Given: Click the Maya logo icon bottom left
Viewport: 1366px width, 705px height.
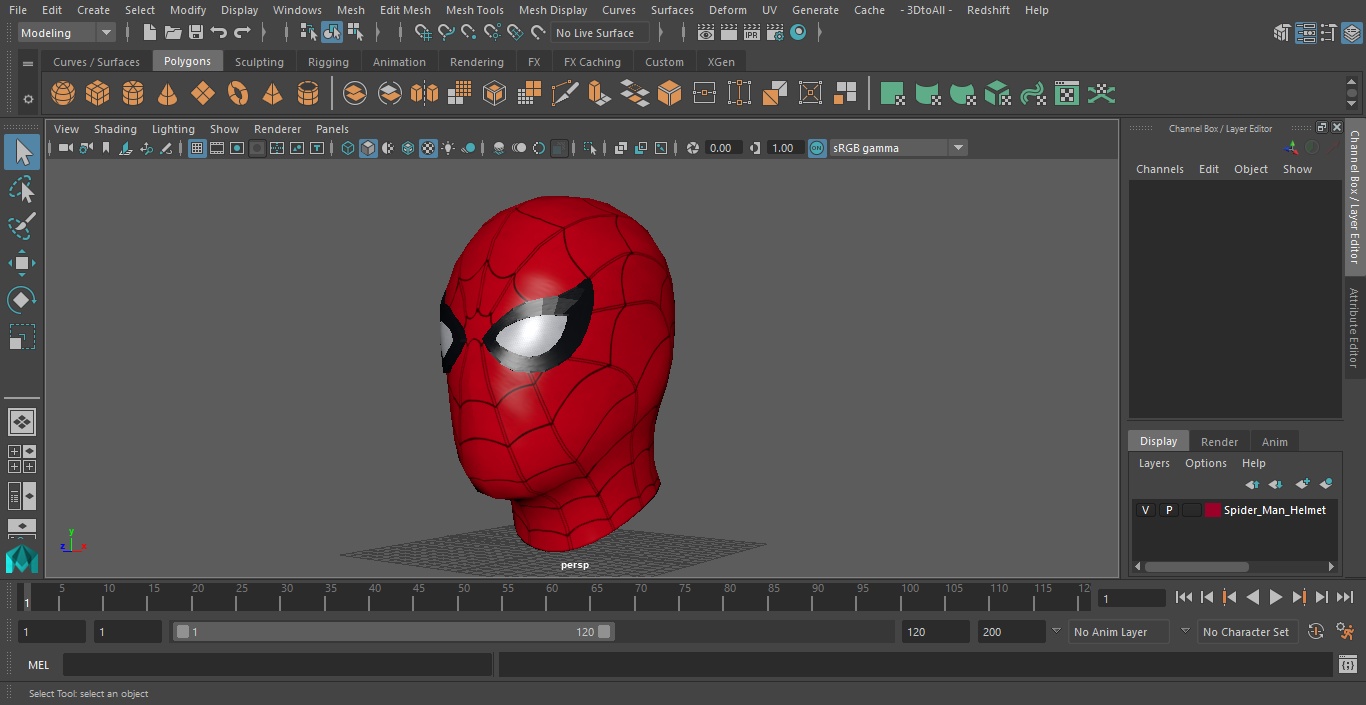Looking at the screenshot, I should click(x=21, y=558).
